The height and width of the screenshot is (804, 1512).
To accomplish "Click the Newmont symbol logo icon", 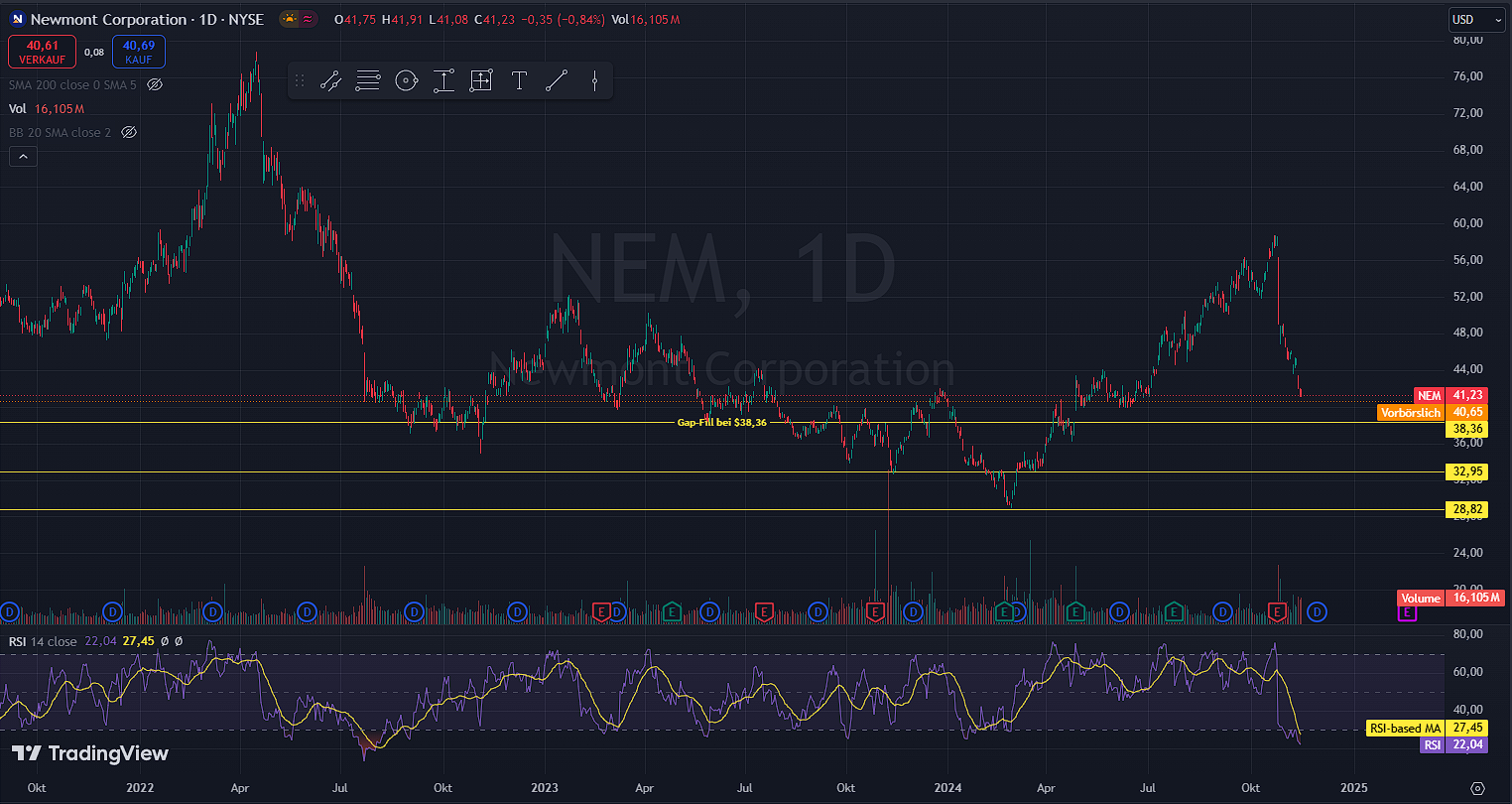I will [17, 19].
